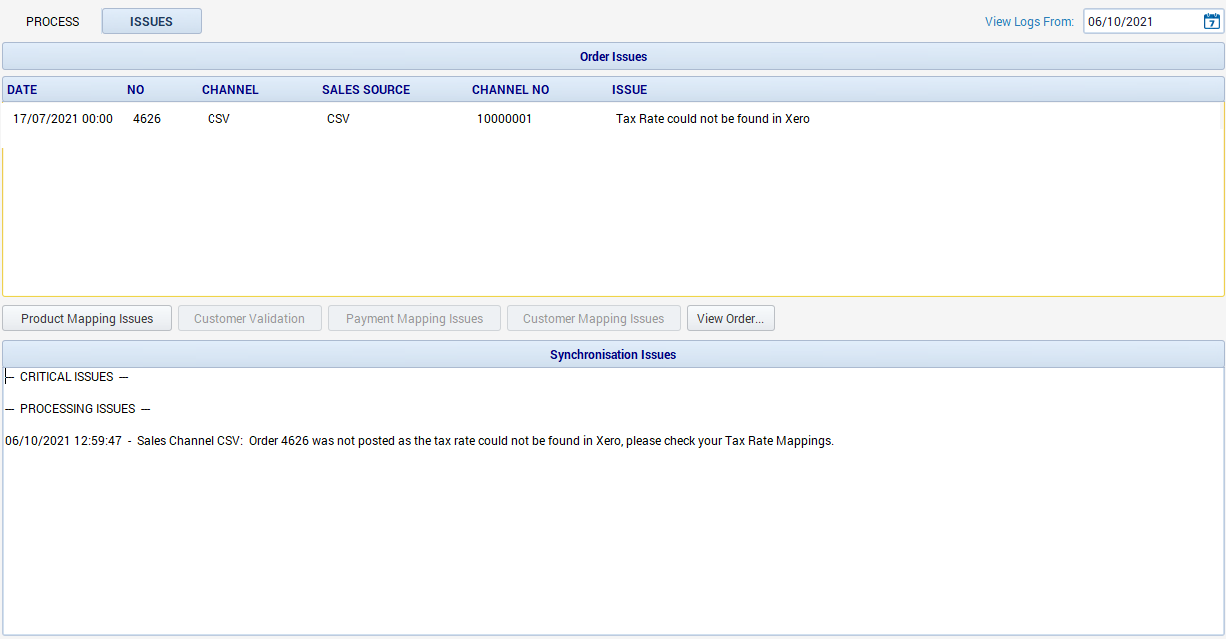This screenshot has width=1226, height=639.
Task: Click the View Logs From label
Action: point(1029,22)
